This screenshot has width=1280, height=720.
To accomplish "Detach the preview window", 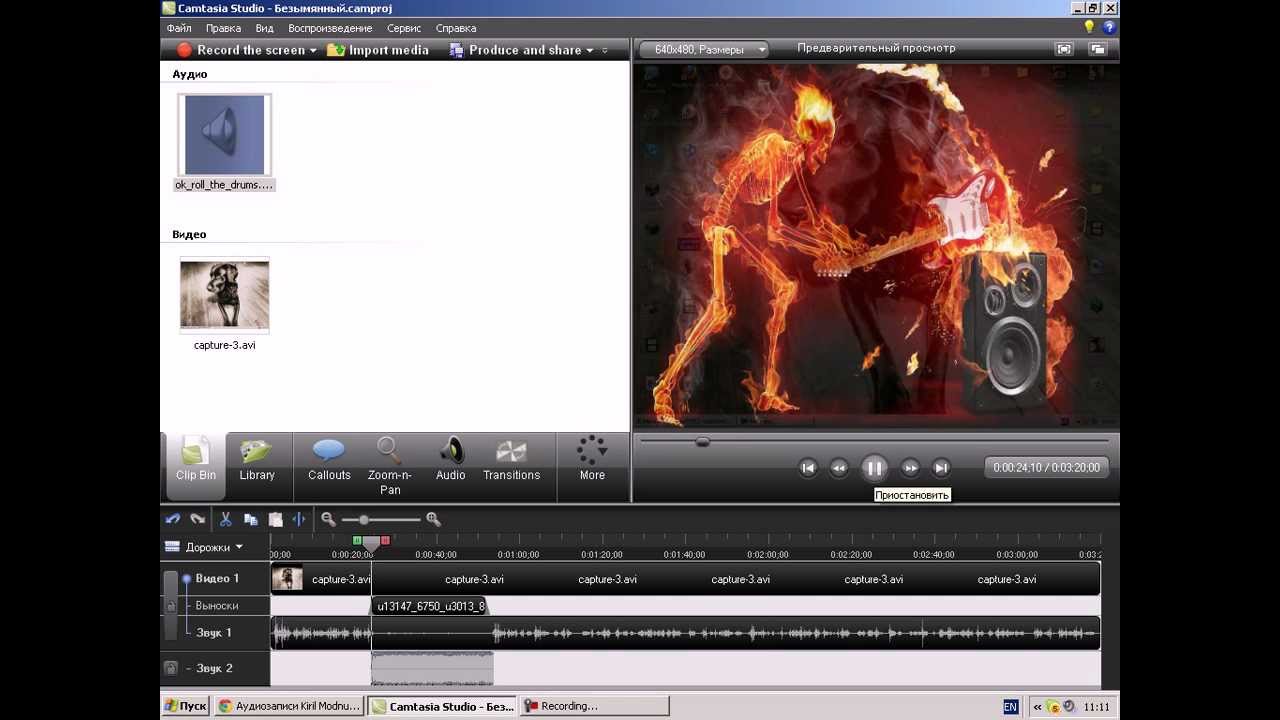I will pos(1098,49).
